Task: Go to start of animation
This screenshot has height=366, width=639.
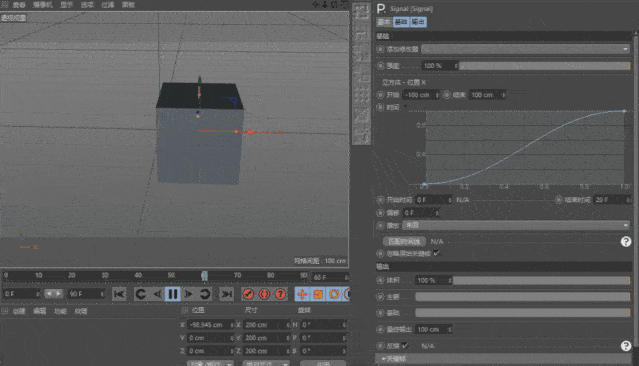Action: tap(119, 294)
